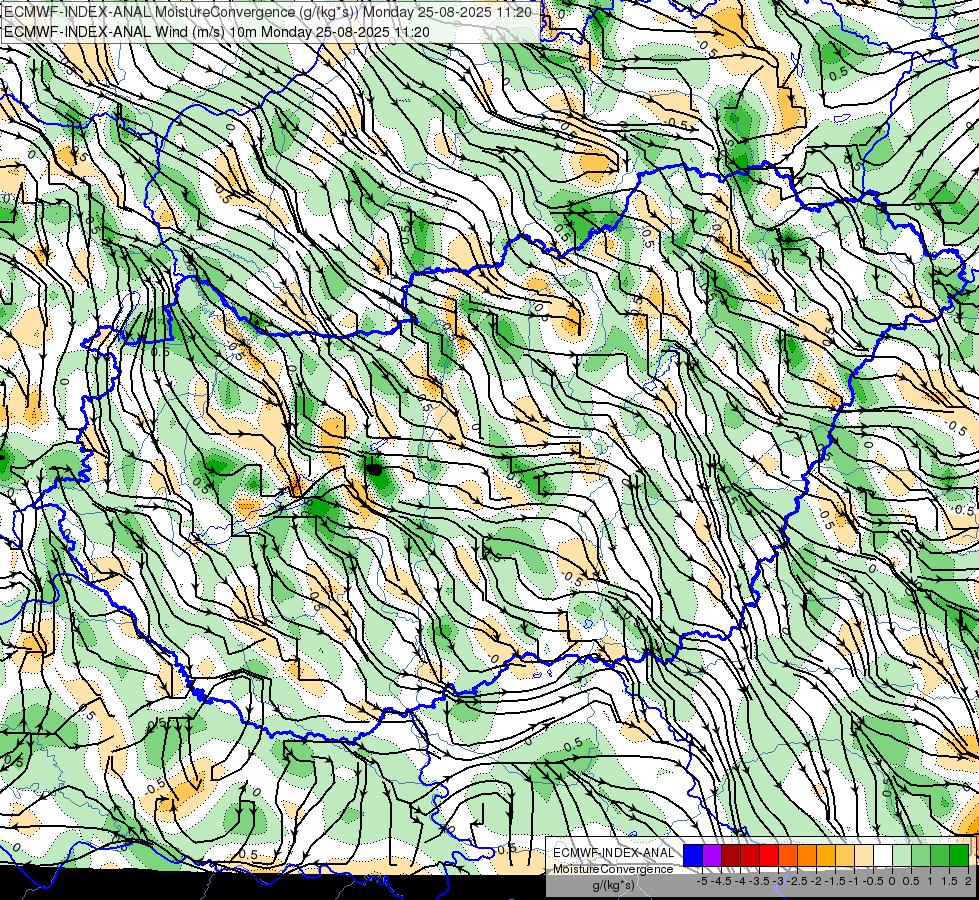
Task: Click the -1.5 tick label in legend
Action: pos(835,881)
